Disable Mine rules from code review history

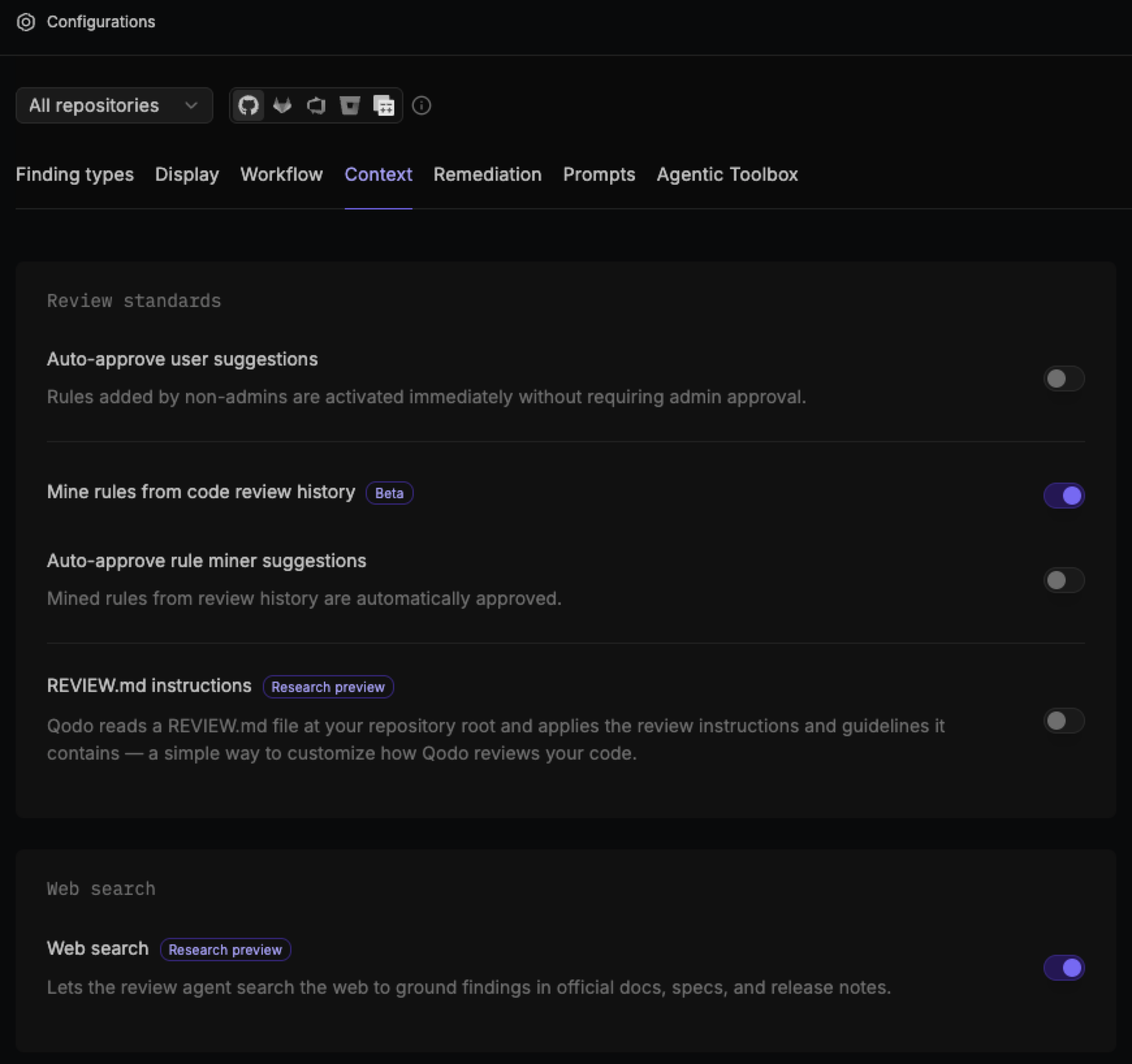point(1064,496)
